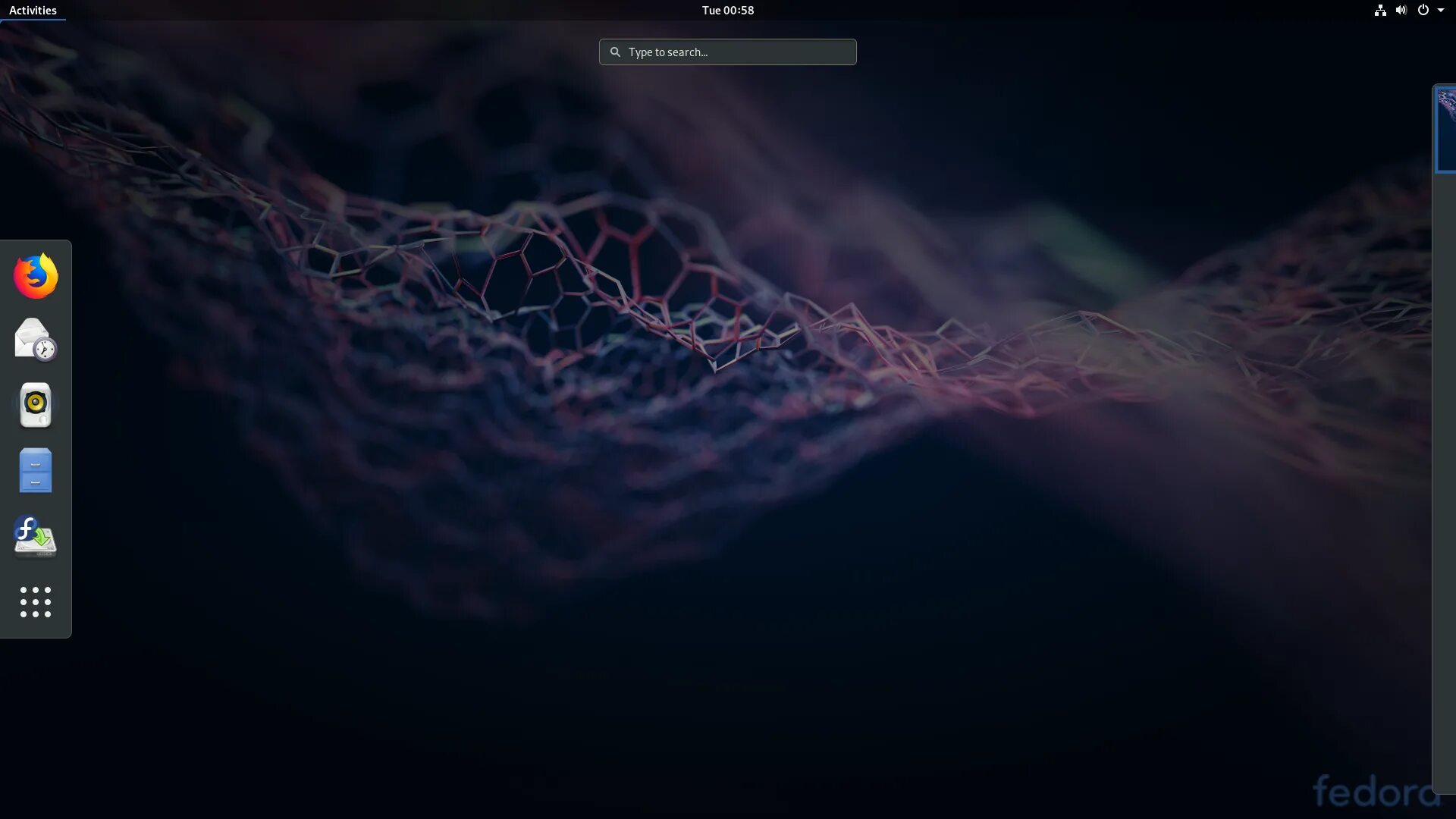Viewport: 1456px width, 819px height.
Task: Click the volume speaker icon
Action: pos(1401,10)
